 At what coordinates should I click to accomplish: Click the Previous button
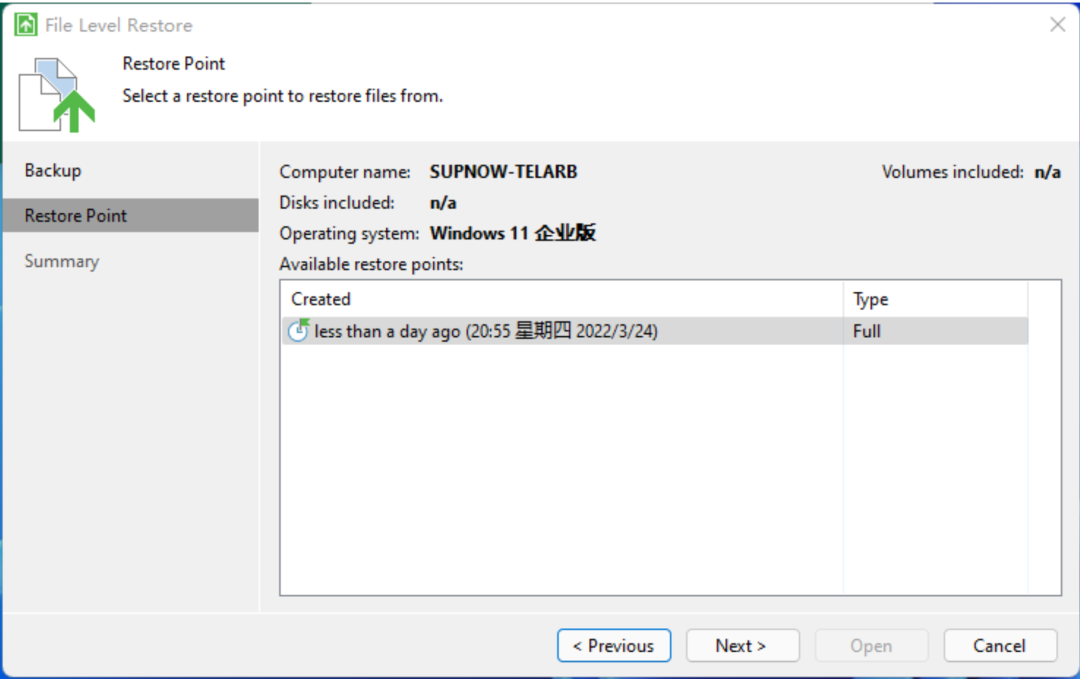614,645
